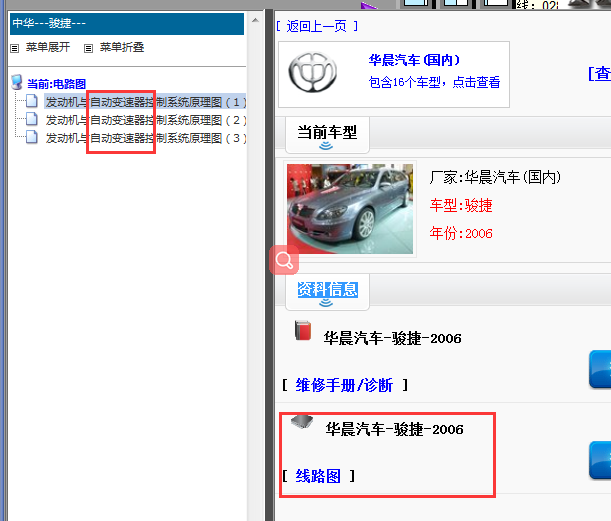611x521 pixels.
Task: Click the gray device icon above 线路图
Action: [x=302, y=421]
